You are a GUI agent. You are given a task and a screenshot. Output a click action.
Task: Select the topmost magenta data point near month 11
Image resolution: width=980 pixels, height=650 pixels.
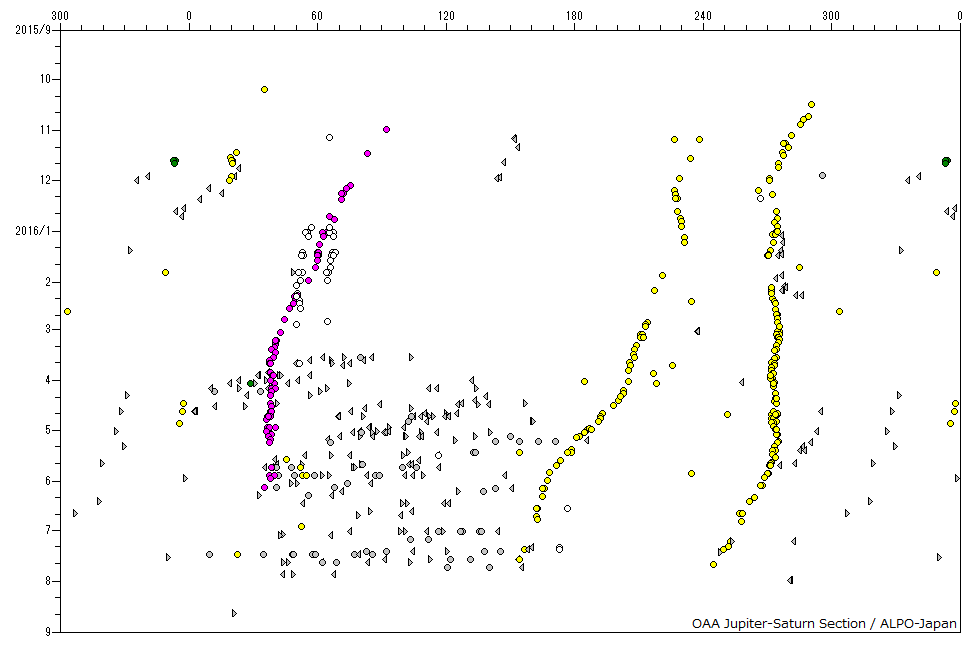tap(386, 129)
